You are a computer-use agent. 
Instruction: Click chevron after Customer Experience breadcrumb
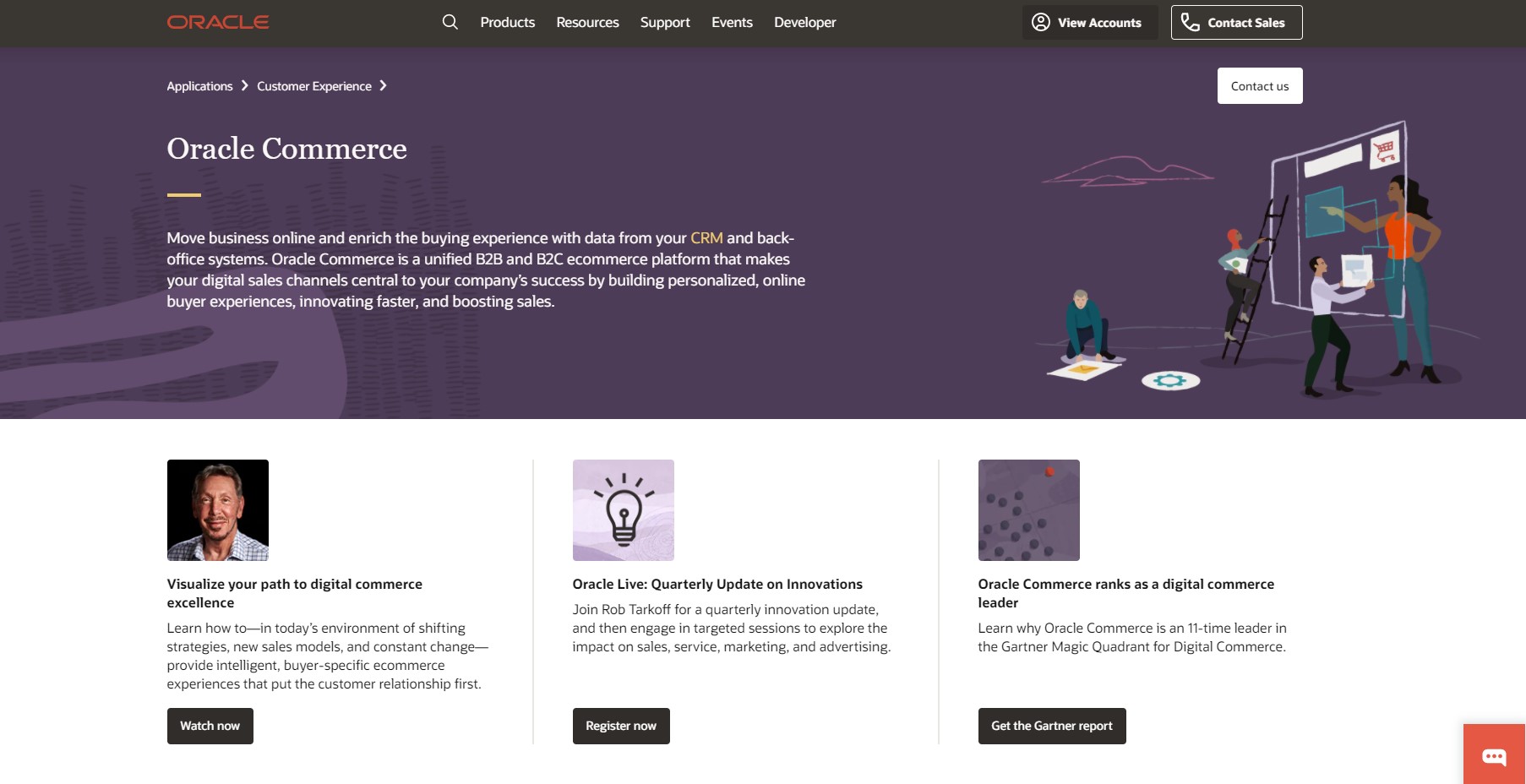tap(383, 85)
